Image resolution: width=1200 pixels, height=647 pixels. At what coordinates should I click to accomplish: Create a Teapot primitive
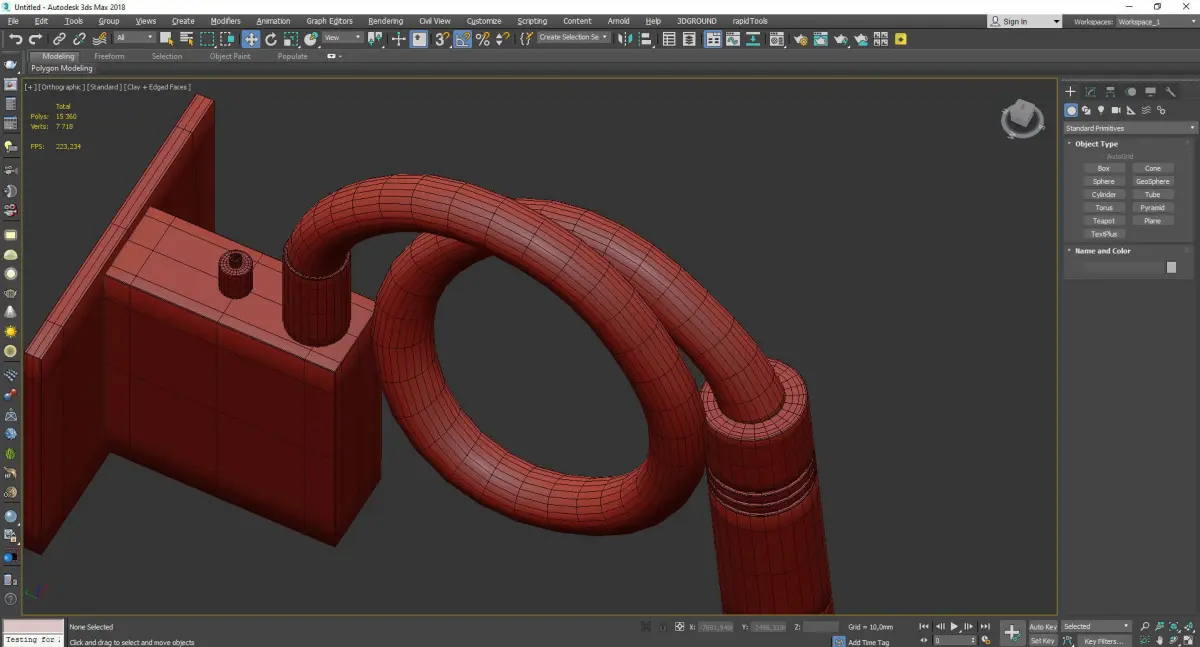click(1104, 221)
